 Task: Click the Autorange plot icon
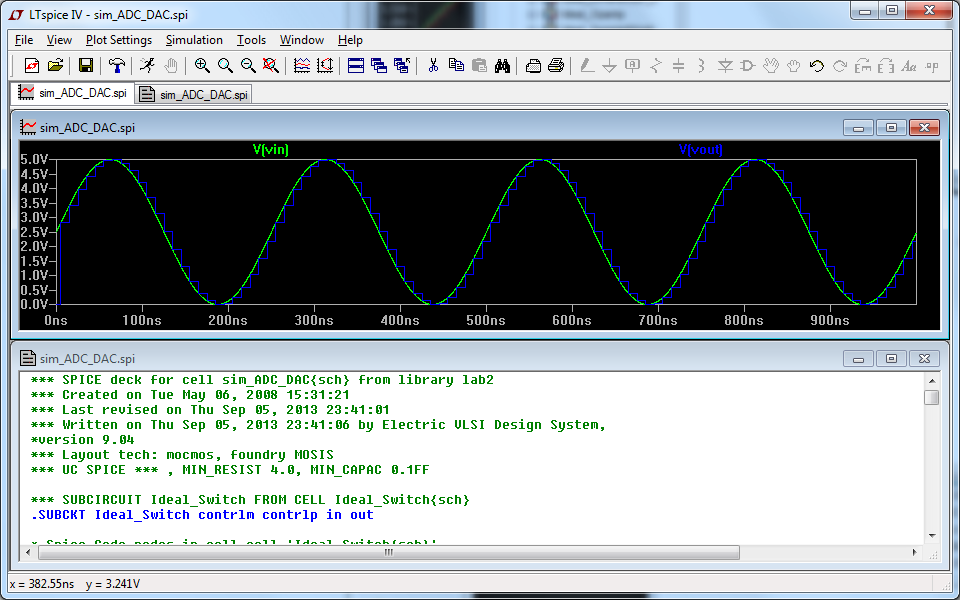pyautogui.click(x=325, y=66)
